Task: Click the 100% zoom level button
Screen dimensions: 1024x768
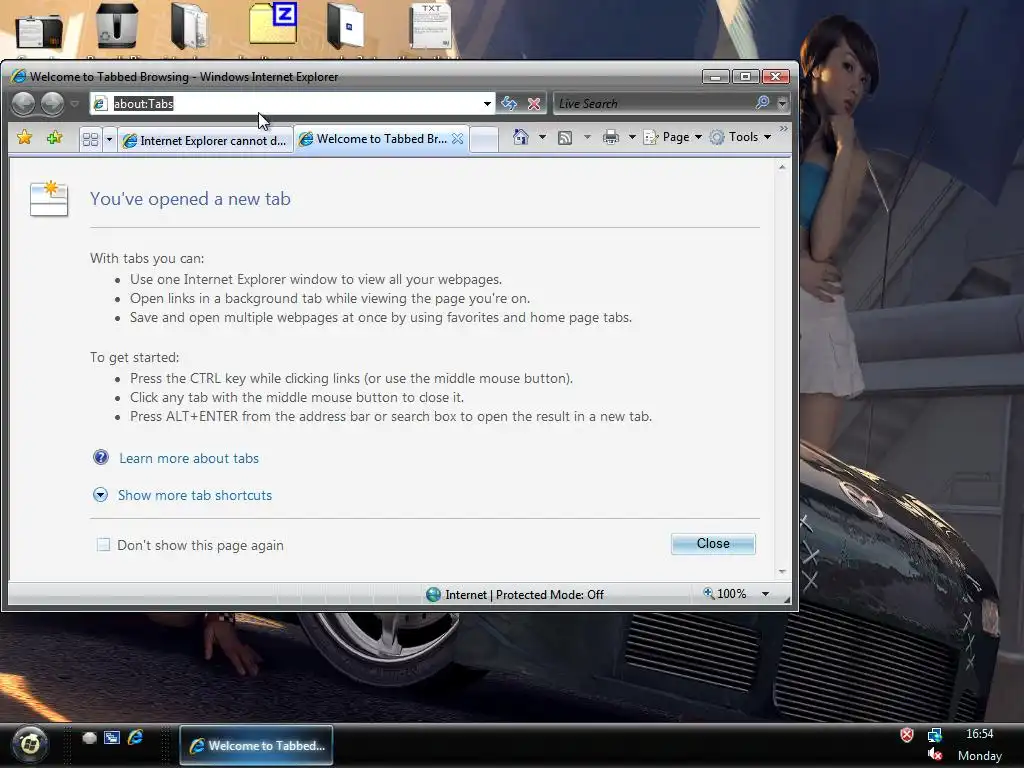Action: click(725, 594)
